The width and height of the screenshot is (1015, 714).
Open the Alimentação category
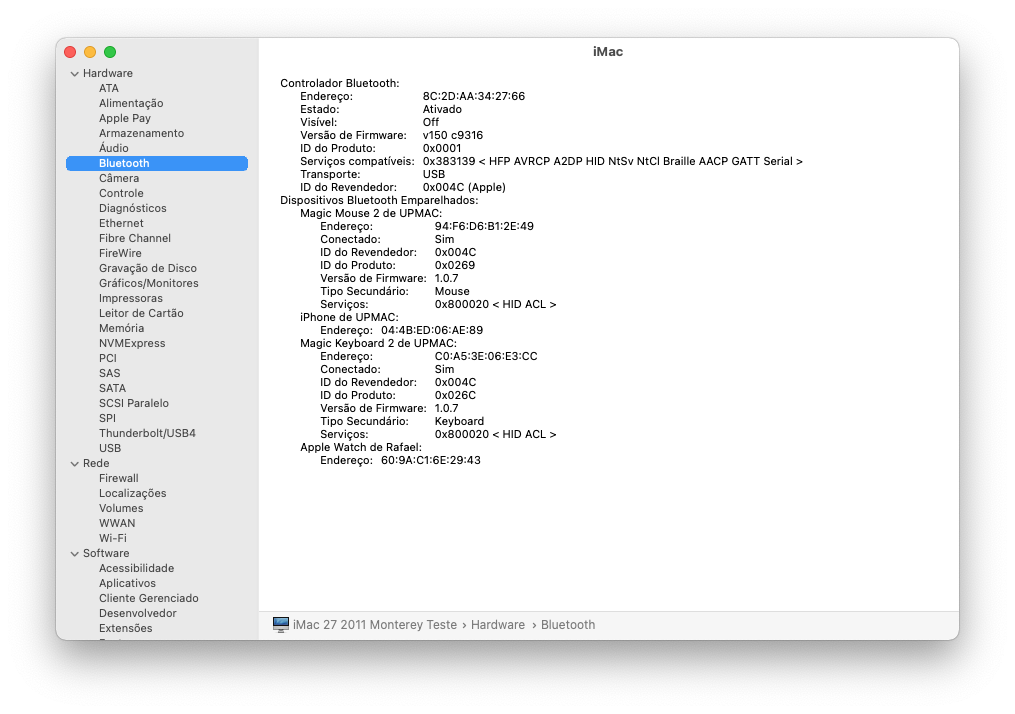click(x=131, y=103)
